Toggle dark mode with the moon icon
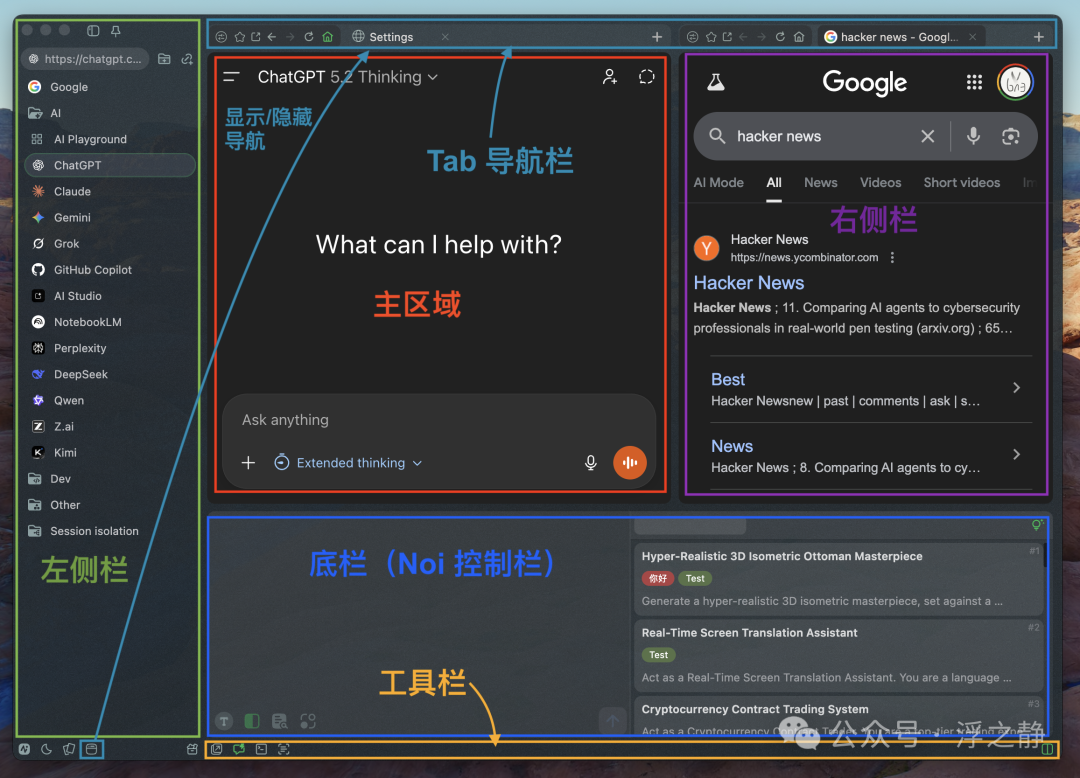This screenshot has height=778, width=1080. [46, 749]
